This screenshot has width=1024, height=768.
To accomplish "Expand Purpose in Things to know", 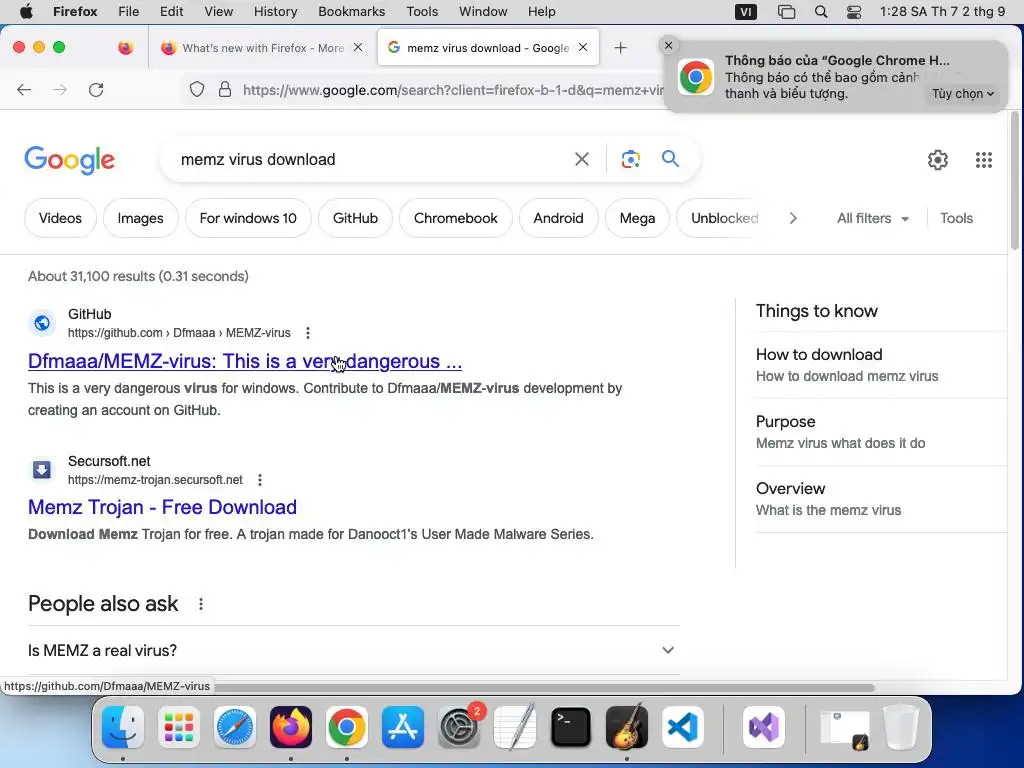I will point(881,432).
